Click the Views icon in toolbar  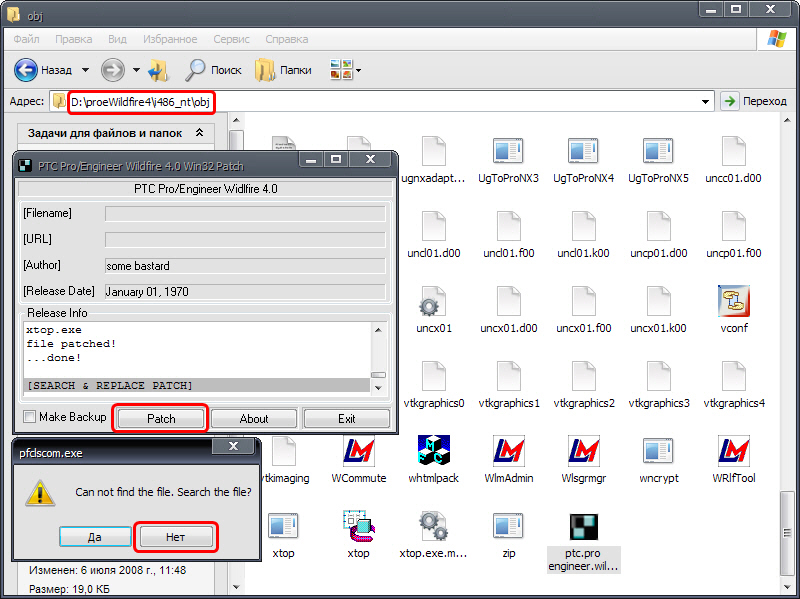pyautogui.click(x=341, y=70)
